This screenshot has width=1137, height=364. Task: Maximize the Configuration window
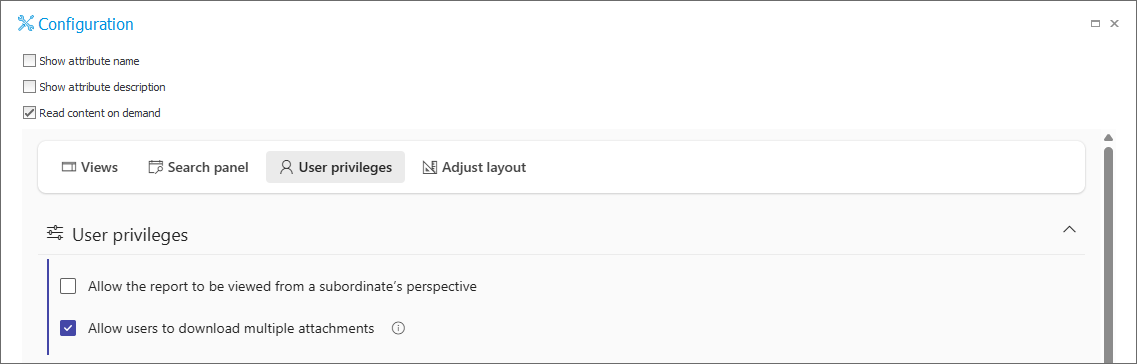tap(1096, 24)
